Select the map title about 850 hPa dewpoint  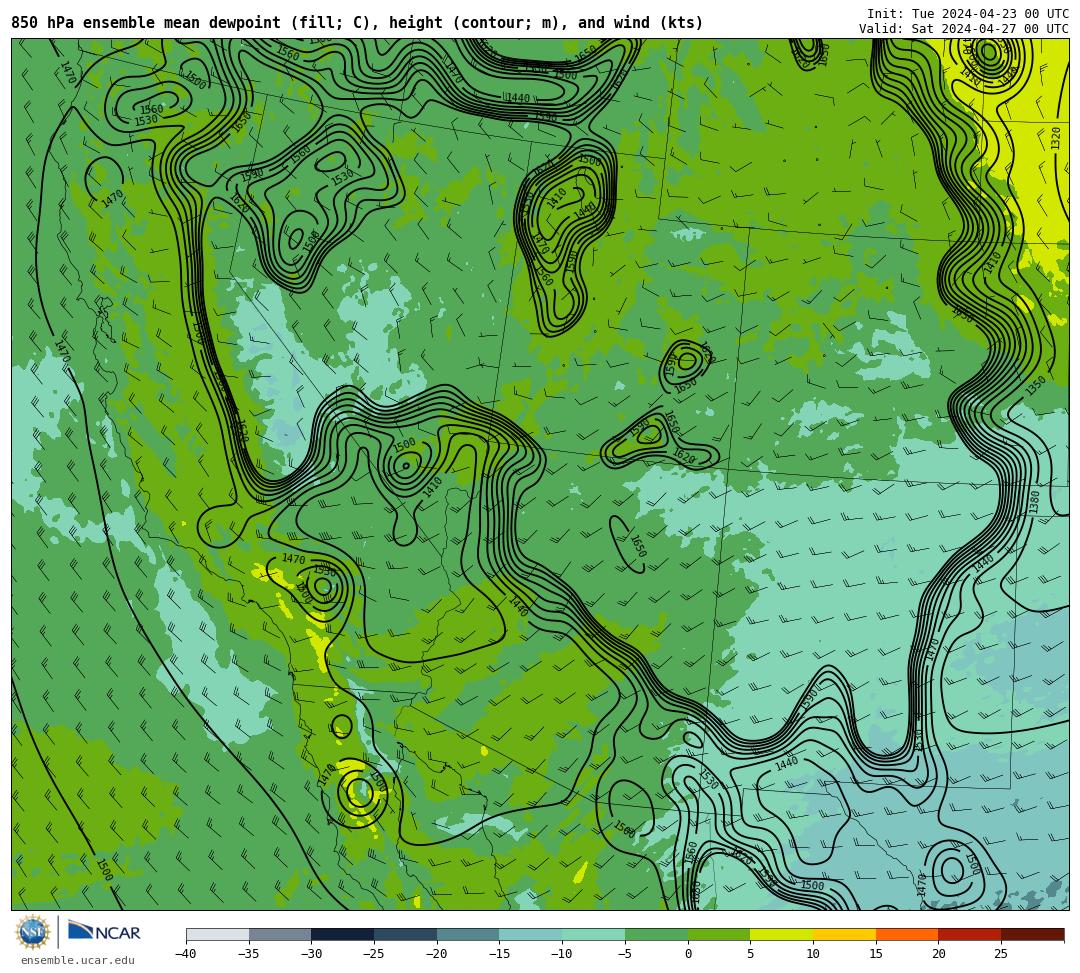tap(357, 23)
